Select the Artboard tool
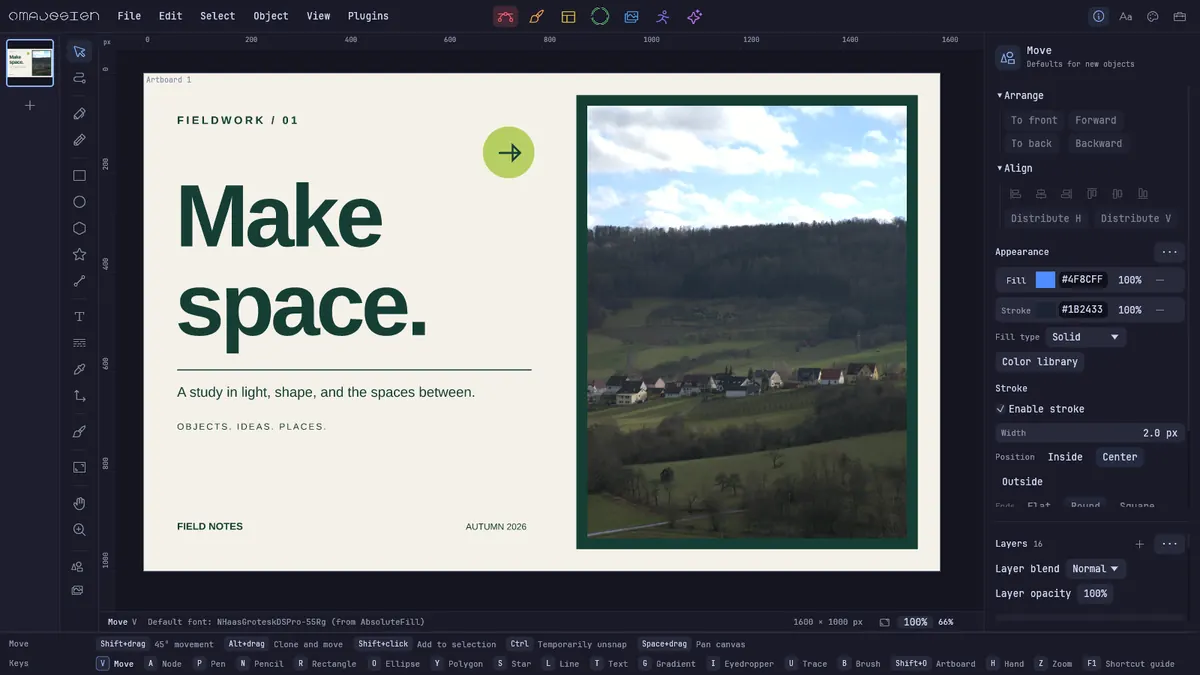This screenshot has height=675, width=1200. pyautogui.click(x=79, y=467)
